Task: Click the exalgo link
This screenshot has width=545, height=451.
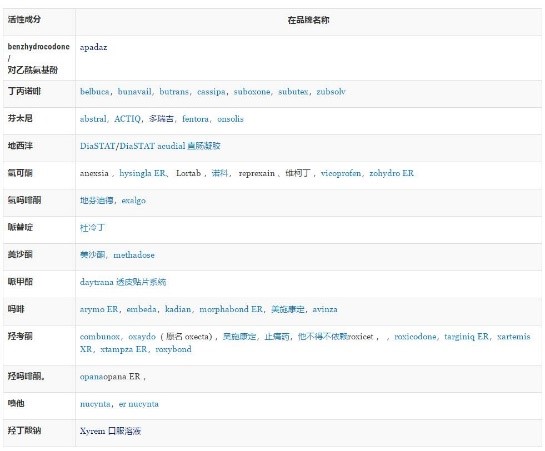Action: (133, 200)
